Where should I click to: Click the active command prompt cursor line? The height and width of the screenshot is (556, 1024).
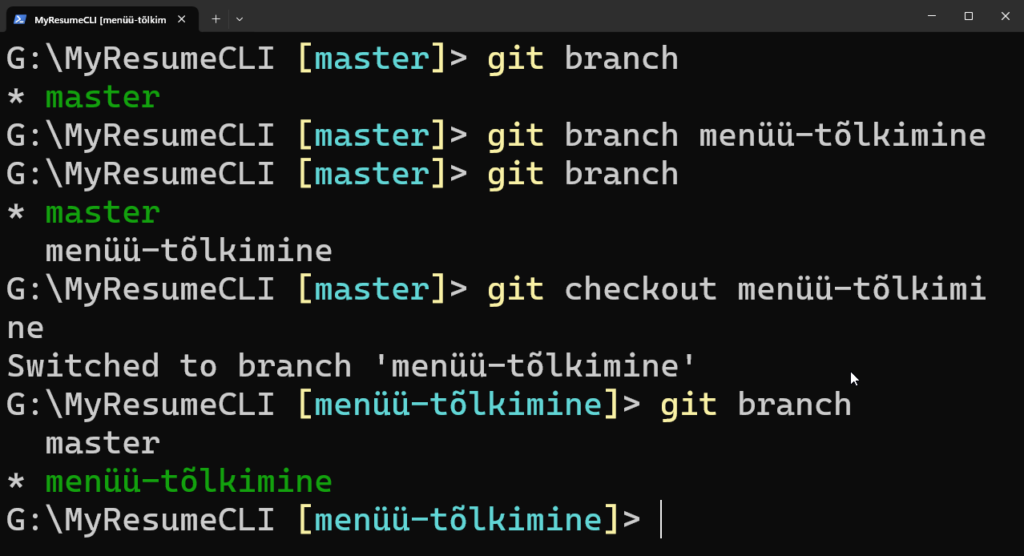[661, 520]
